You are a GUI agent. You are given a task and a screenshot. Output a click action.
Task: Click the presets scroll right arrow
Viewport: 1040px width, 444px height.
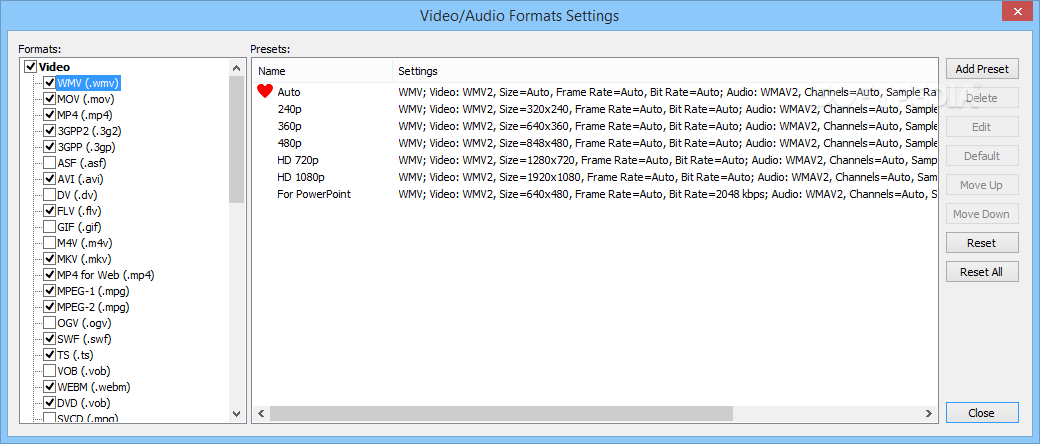tap(930, 413)
